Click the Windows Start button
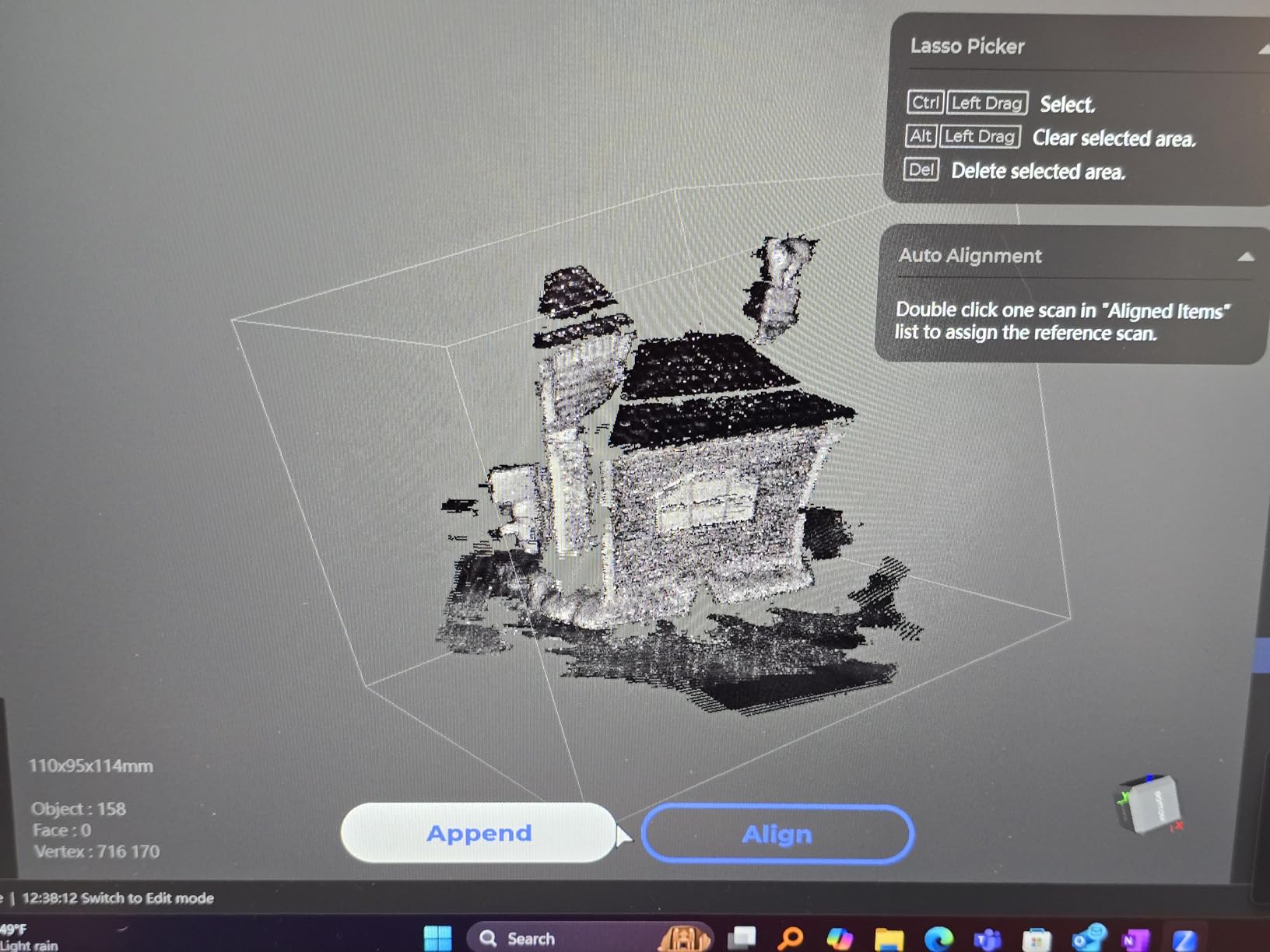This screenshot has width=1270, height=952. [438, 938]
